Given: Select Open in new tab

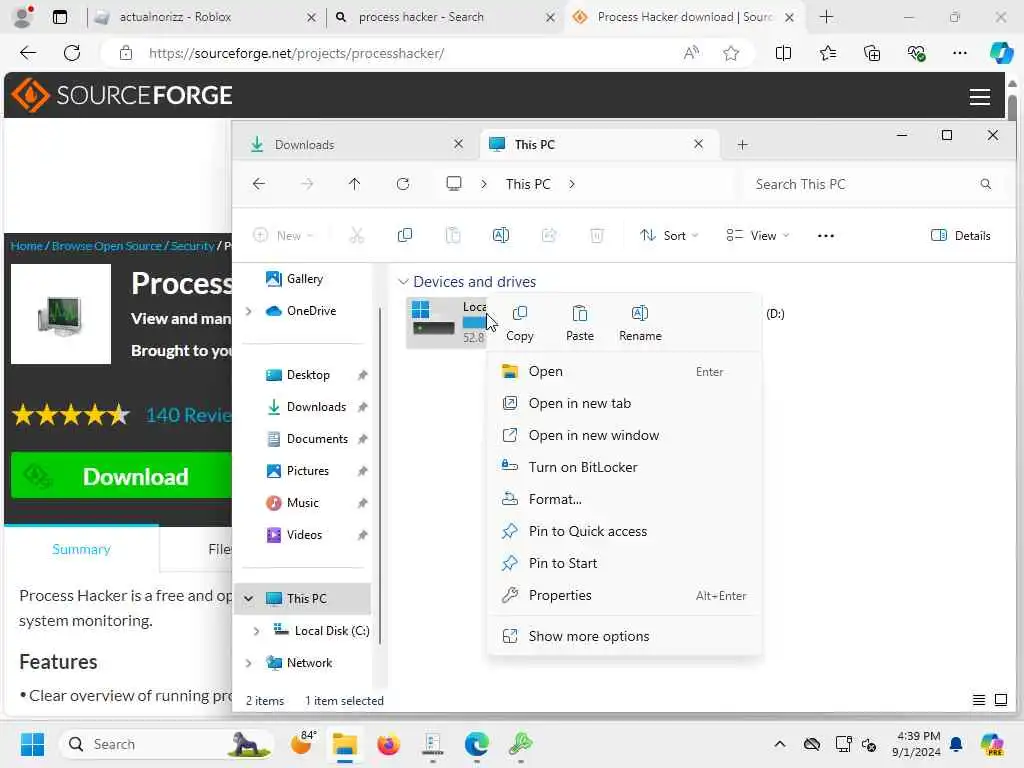Looking at the screenshot, I should click(x=624, y=403).
